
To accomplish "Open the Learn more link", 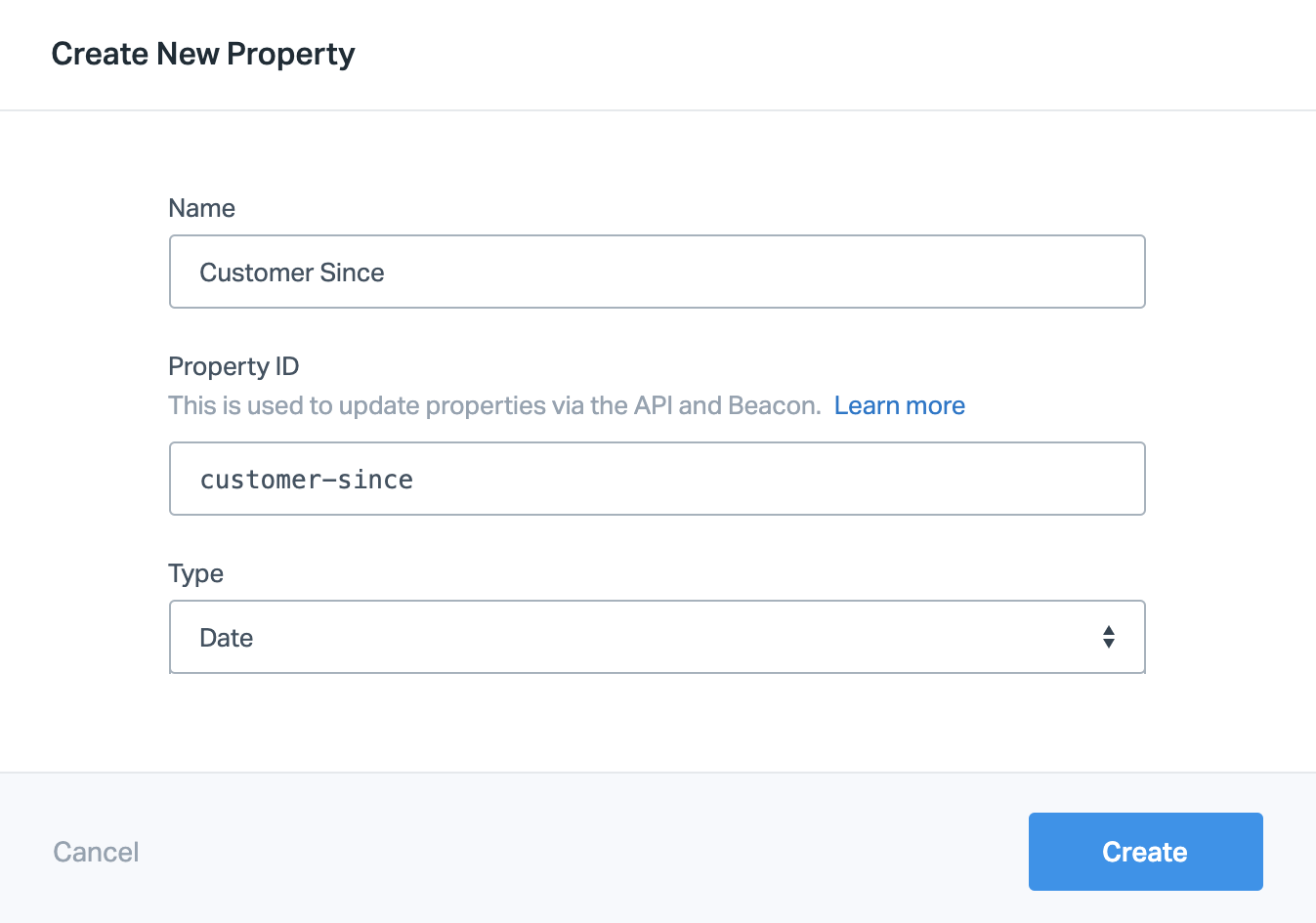I will click(x=899, y=405).
